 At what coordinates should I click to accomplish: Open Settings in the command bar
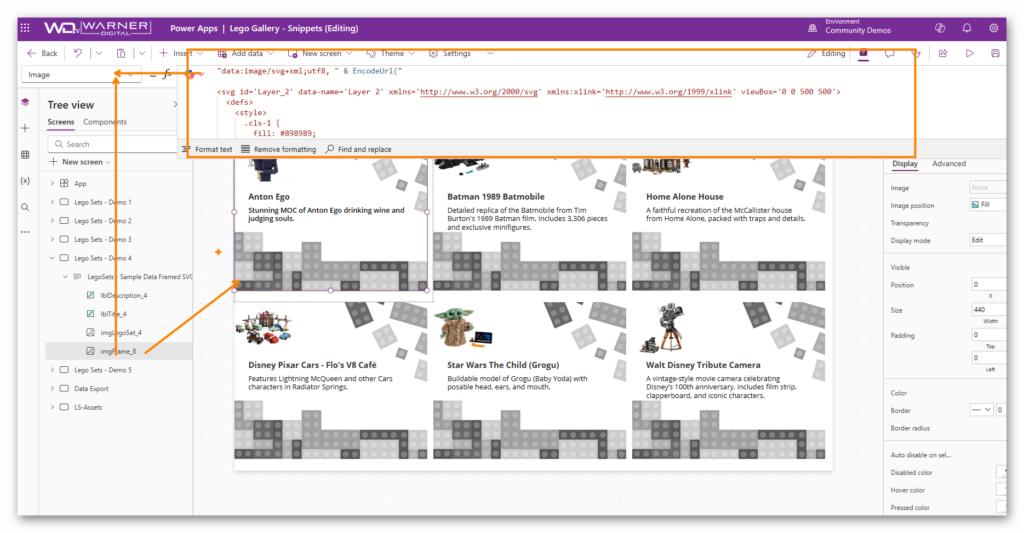coord(449,54)
